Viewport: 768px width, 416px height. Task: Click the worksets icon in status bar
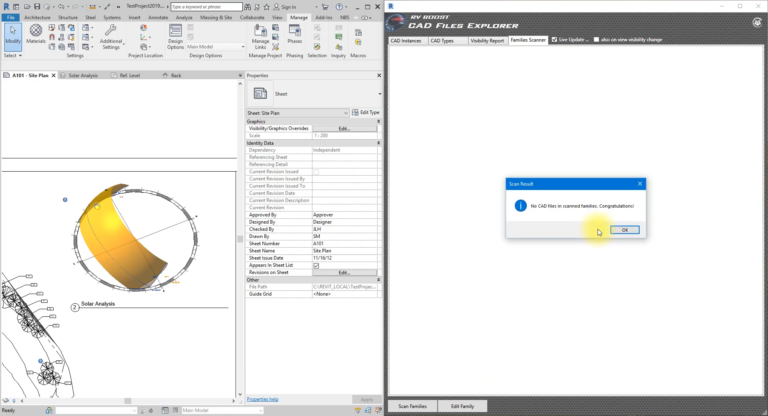pos(49,410)
